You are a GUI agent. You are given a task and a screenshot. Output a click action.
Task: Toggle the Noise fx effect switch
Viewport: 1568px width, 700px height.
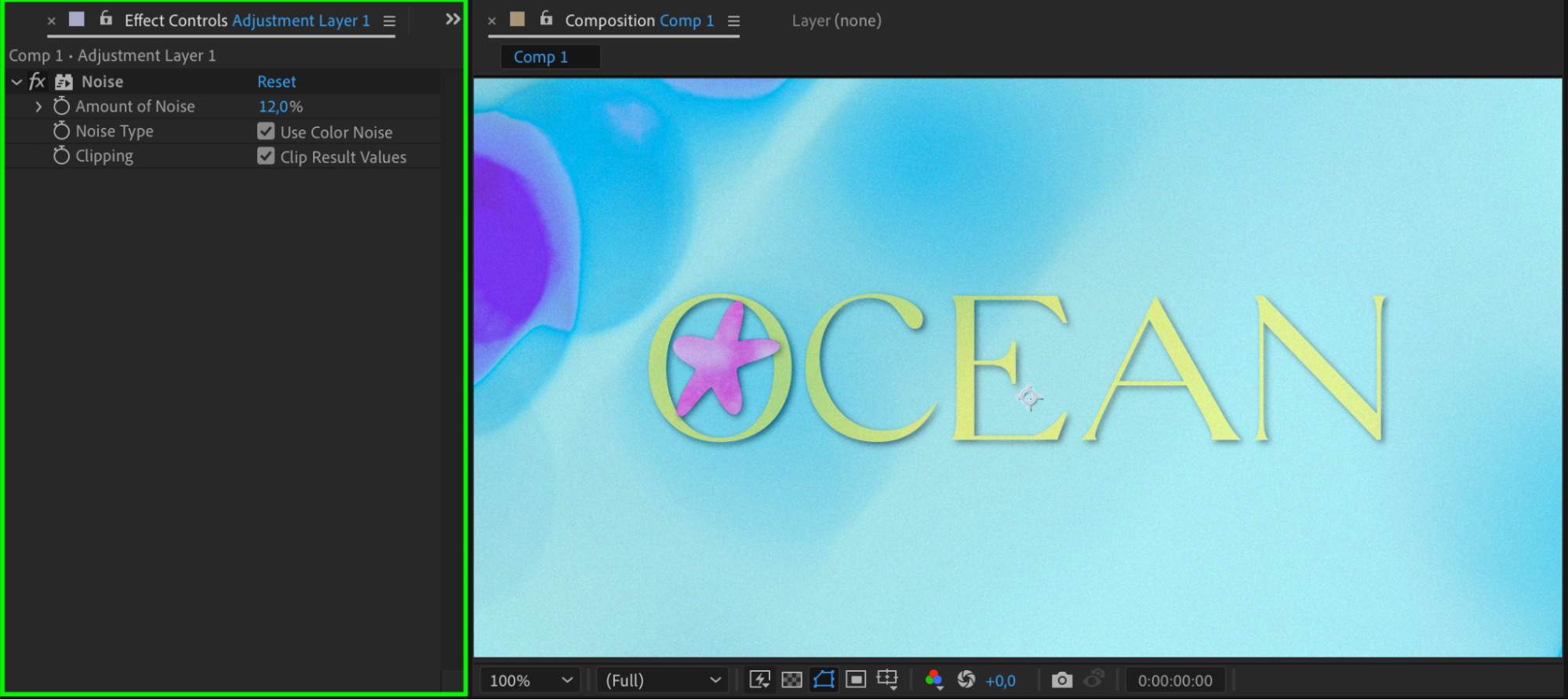[x=37, y=82]
